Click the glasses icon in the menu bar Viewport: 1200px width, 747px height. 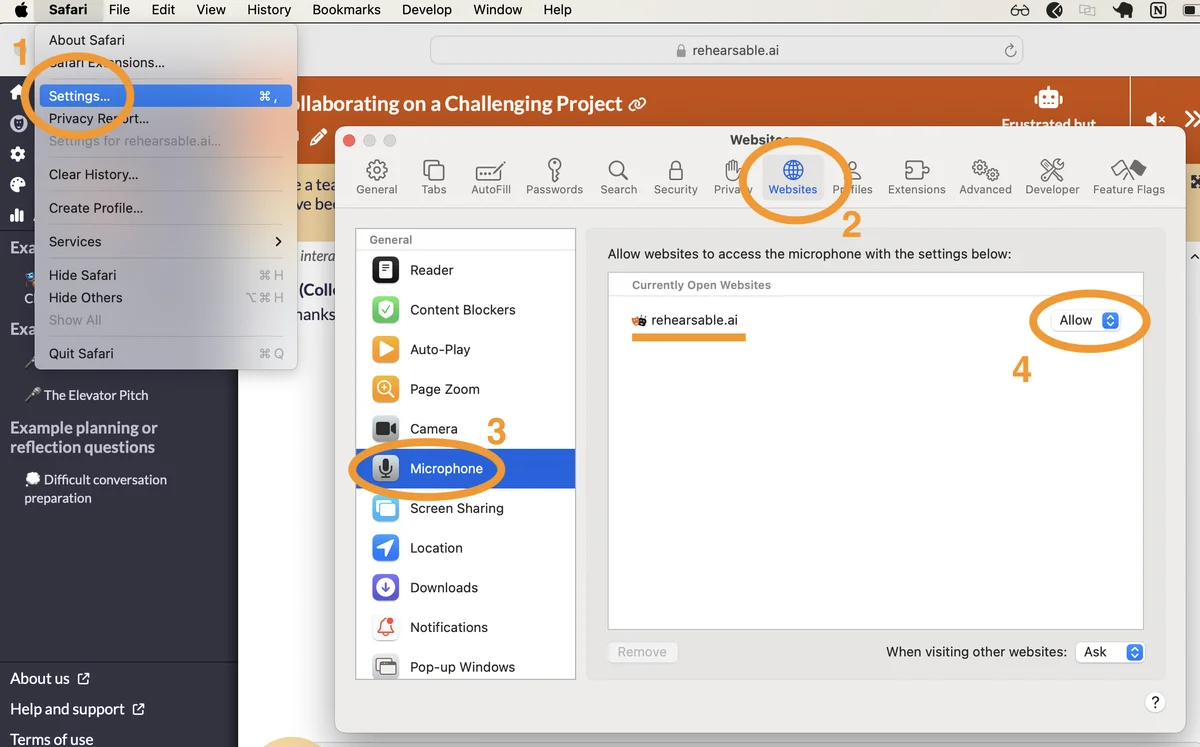pos(1020,11)
